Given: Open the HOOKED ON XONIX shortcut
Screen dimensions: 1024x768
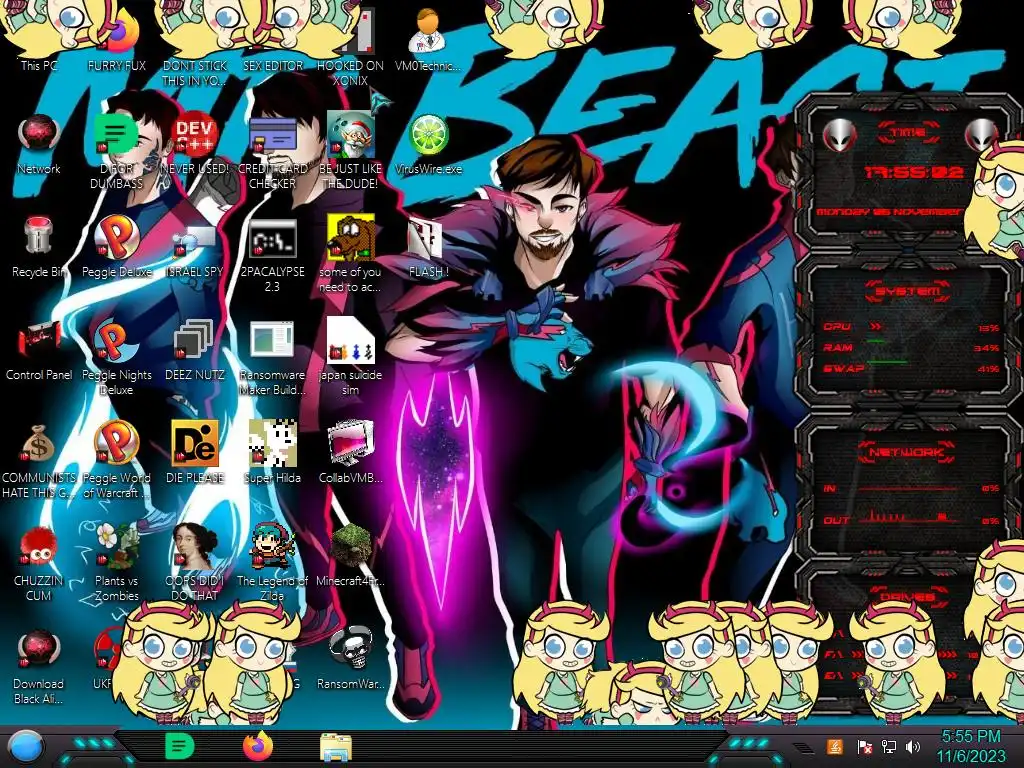Looking at the screenshot, I should click(350, 47).
